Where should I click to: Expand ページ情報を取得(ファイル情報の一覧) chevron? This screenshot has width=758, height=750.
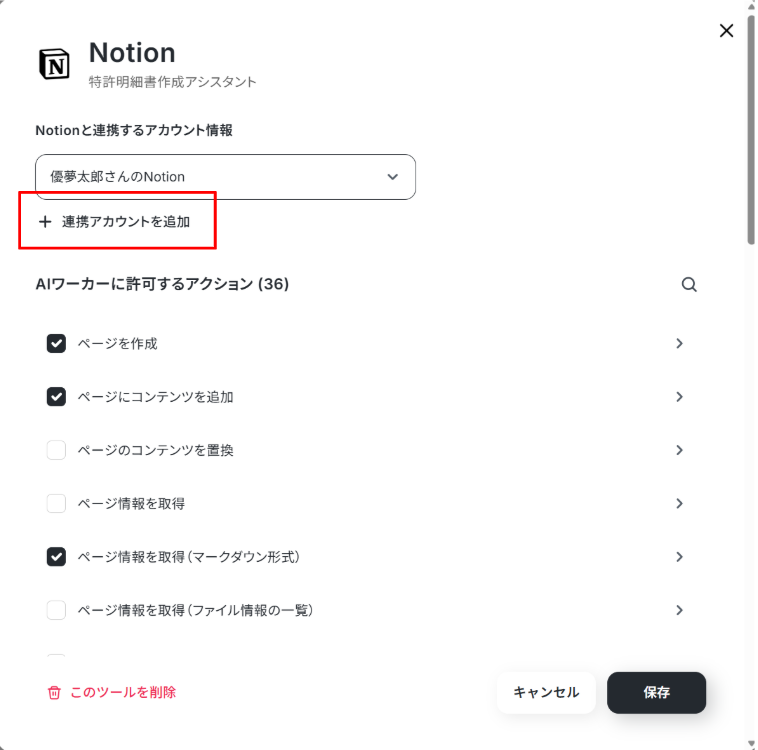point(679,610)
